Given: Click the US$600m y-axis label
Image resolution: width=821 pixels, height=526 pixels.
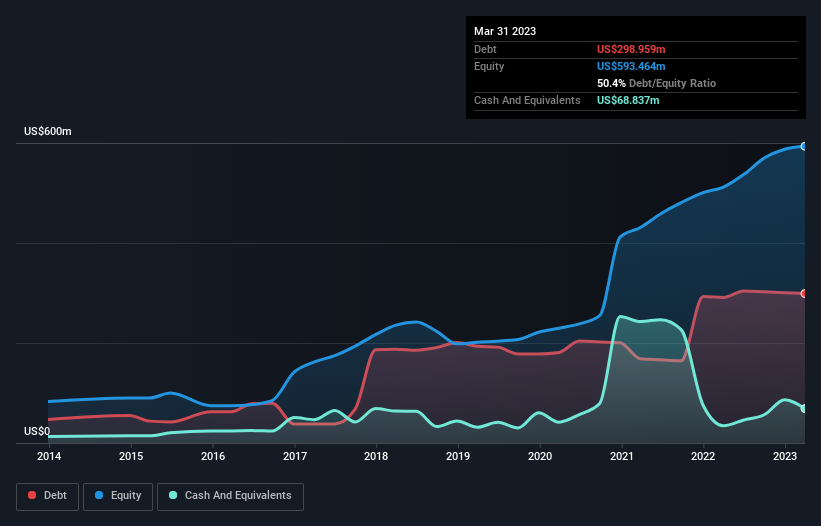Looking at the screenshot, I should 48,131.
